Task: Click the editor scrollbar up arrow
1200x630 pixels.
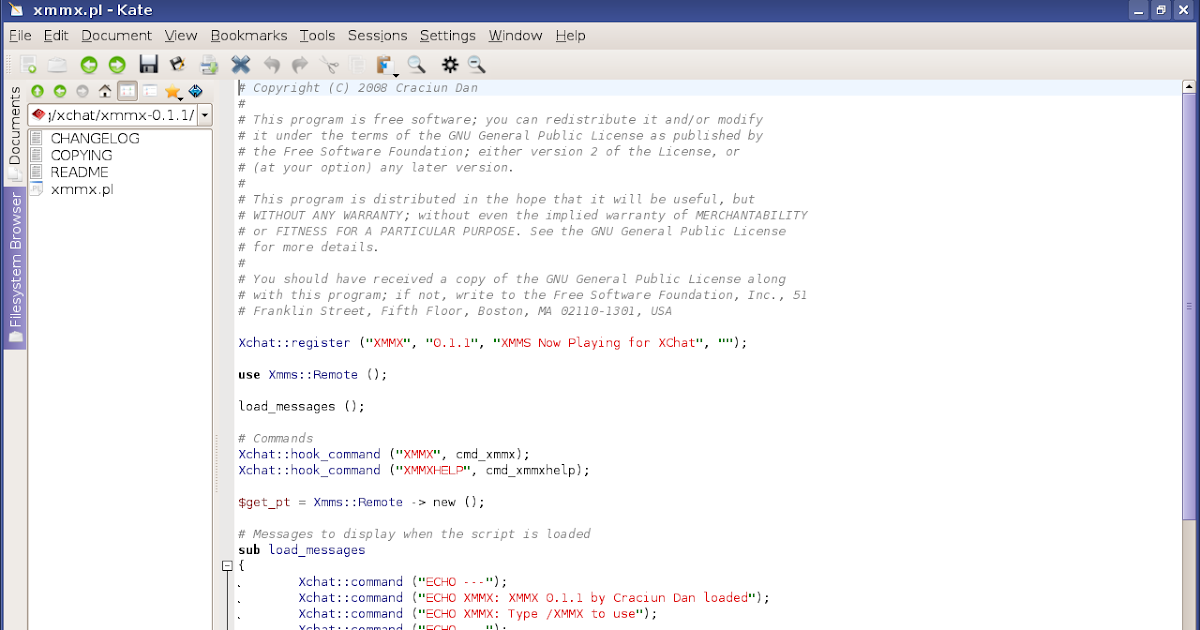Action: click(1190, 88)
